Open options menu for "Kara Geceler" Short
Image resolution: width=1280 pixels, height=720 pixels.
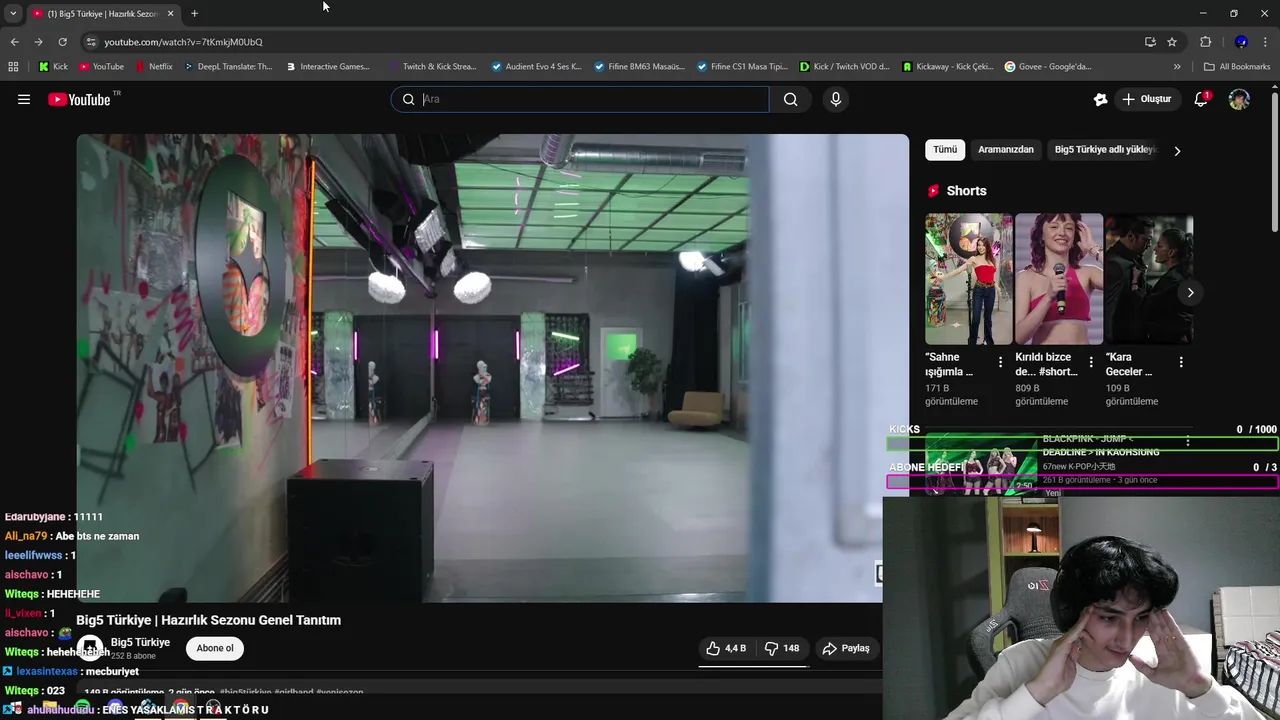pos(1181,362)
